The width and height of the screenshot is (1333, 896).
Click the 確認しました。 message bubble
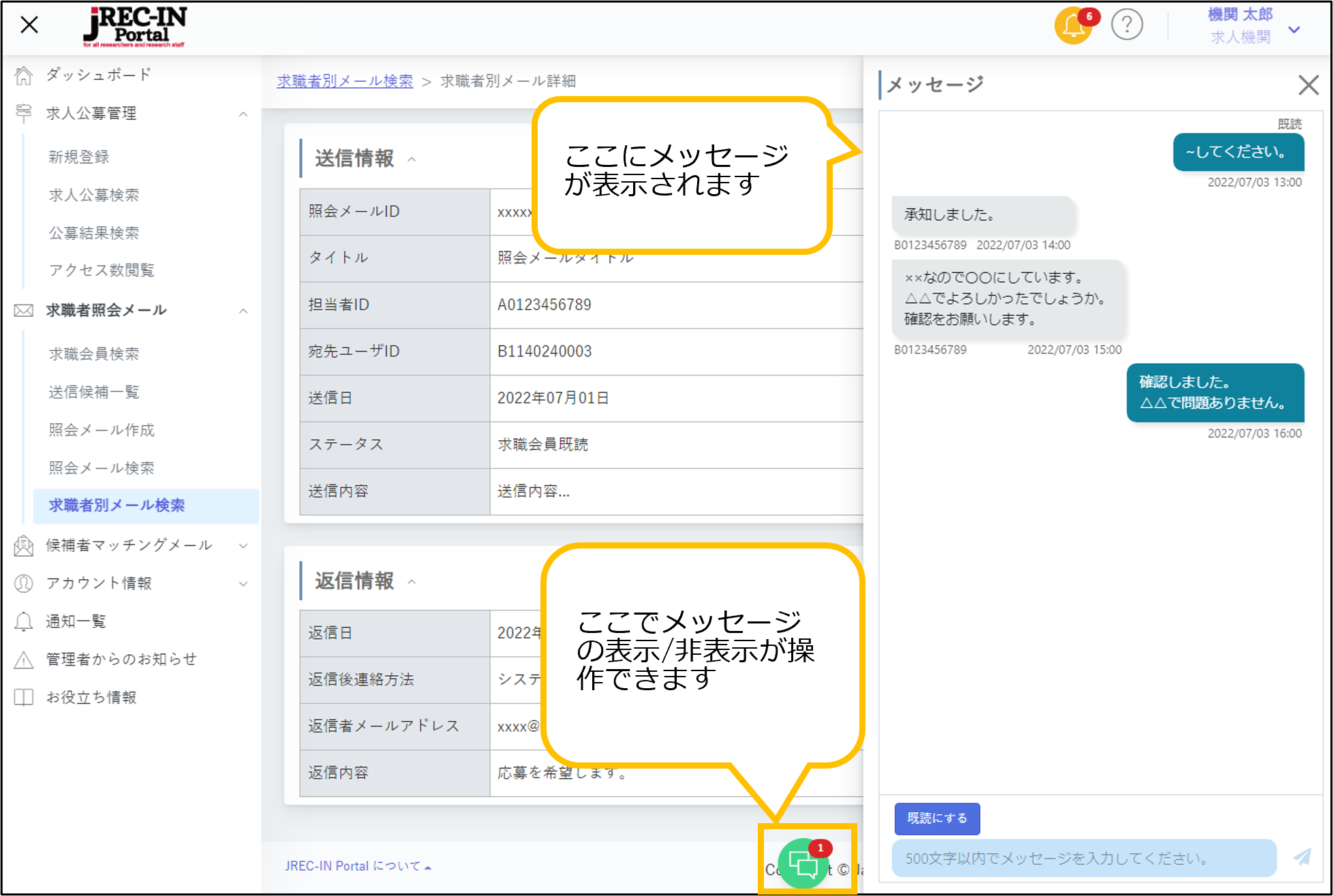coord(1215,392)
